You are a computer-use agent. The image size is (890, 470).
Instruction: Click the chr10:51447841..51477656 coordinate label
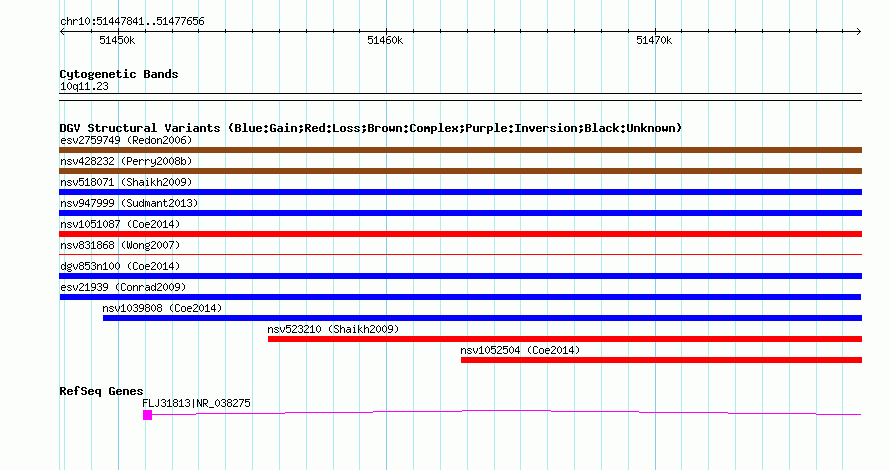point(132,22)
